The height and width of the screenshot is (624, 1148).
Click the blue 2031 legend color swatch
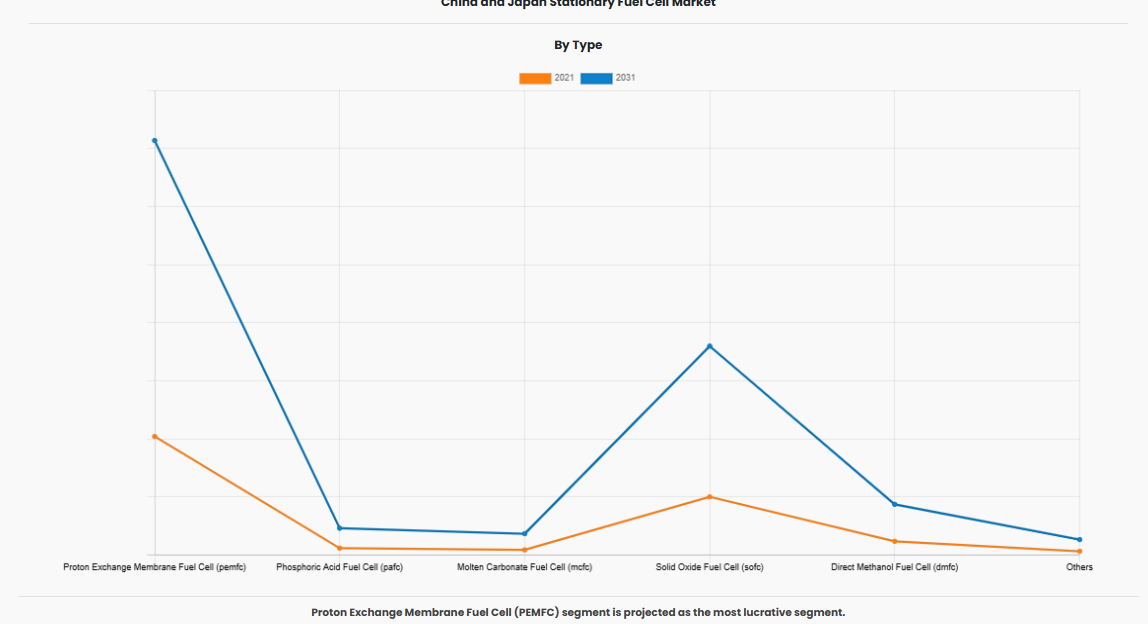coord(596,78)
